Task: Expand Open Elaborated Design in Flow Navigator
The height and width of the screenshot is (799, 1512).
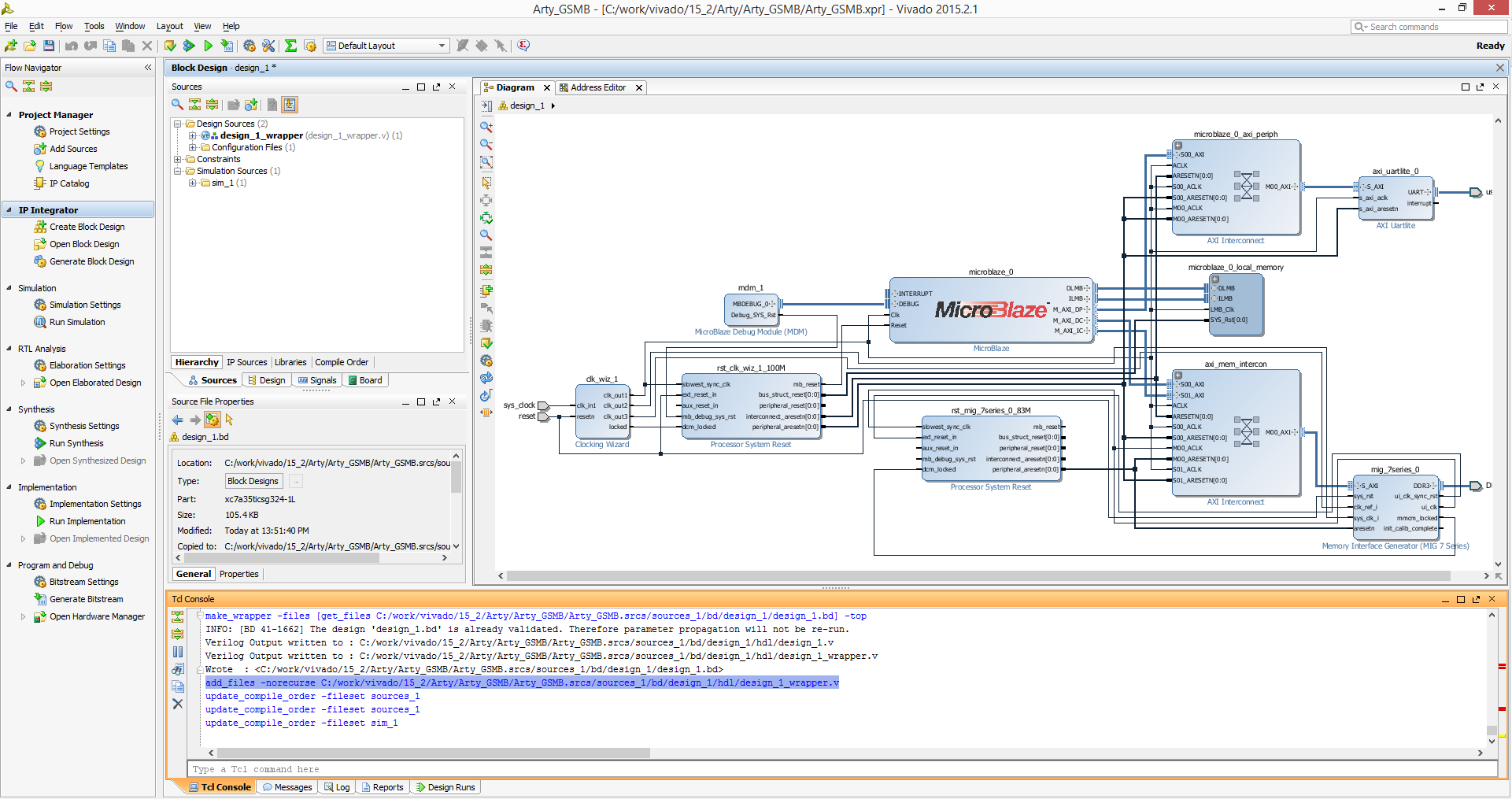Action: pyautogui.click(x=23, y=383)
